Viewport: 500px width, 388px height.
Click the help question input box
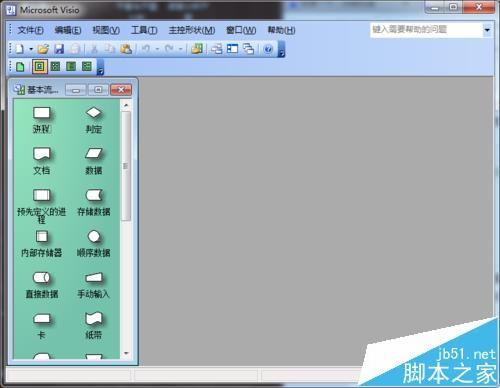(426, 30)
